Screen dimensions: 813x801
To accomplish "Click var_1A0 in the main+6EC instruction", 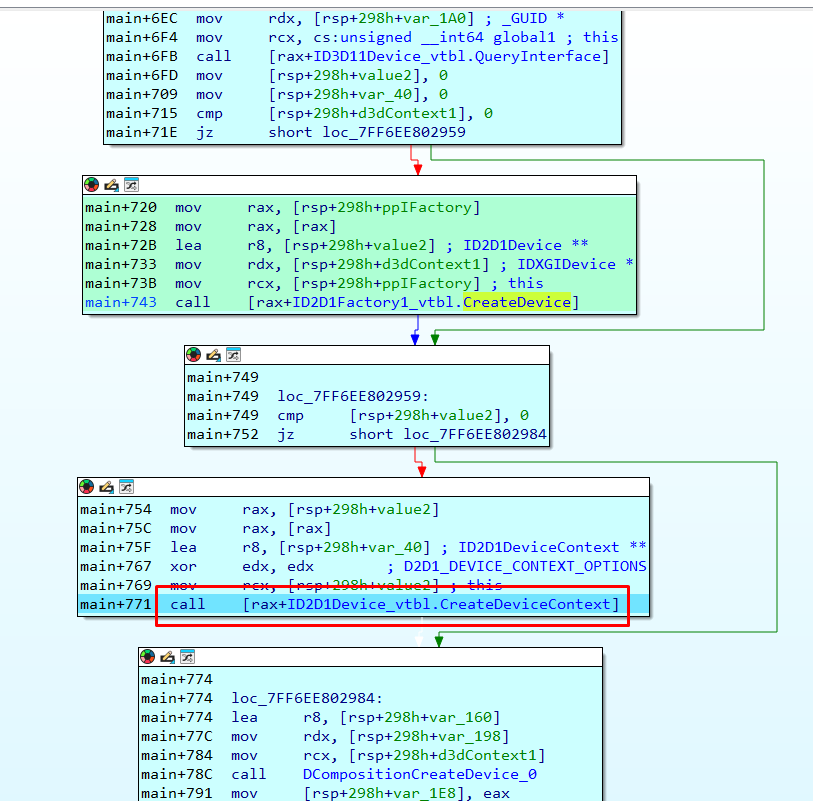I will point(439,19).
